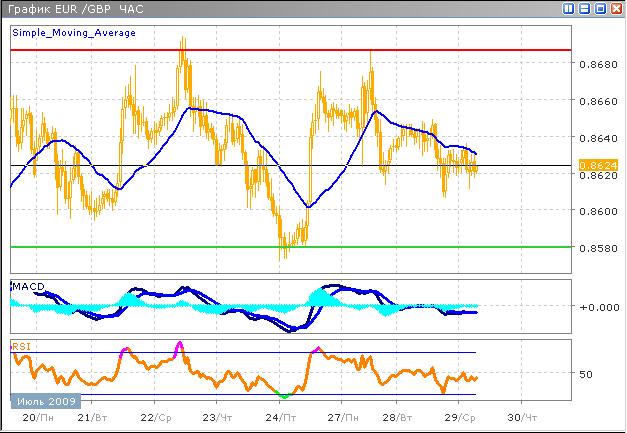
Task: Click the 27/Пн date on time axis
Action: coord(339,416)
